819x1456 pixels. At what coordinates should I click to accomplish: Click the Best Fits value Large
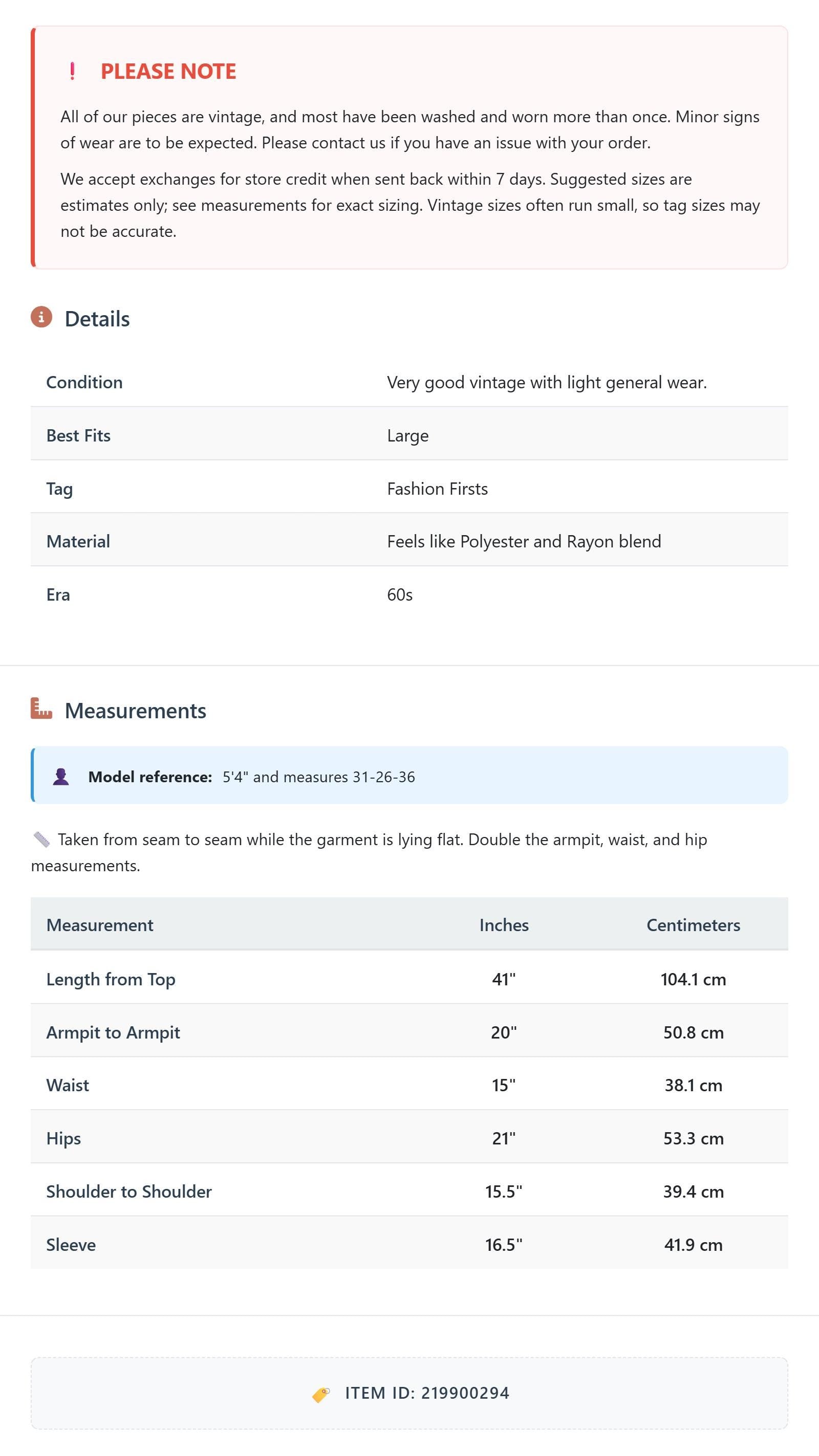[x=408, y=436]
